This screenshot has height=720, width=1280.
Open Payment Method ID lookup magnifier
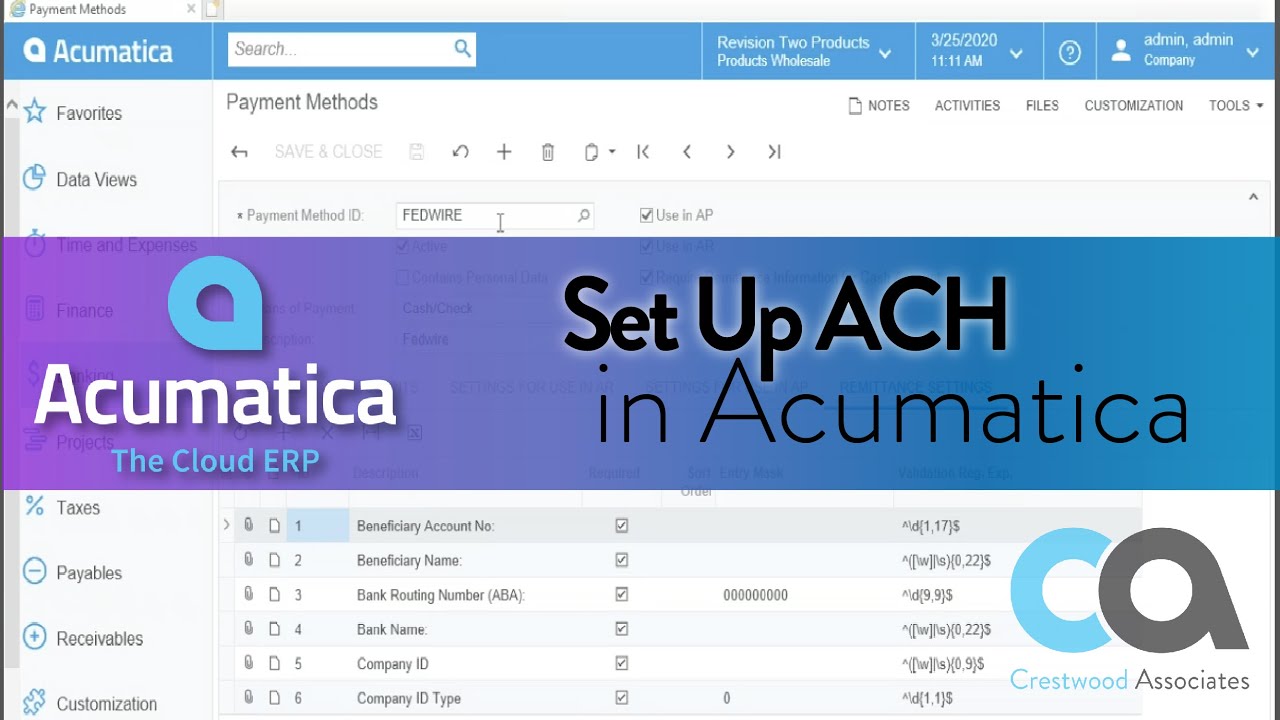click(x=584, y=215)
